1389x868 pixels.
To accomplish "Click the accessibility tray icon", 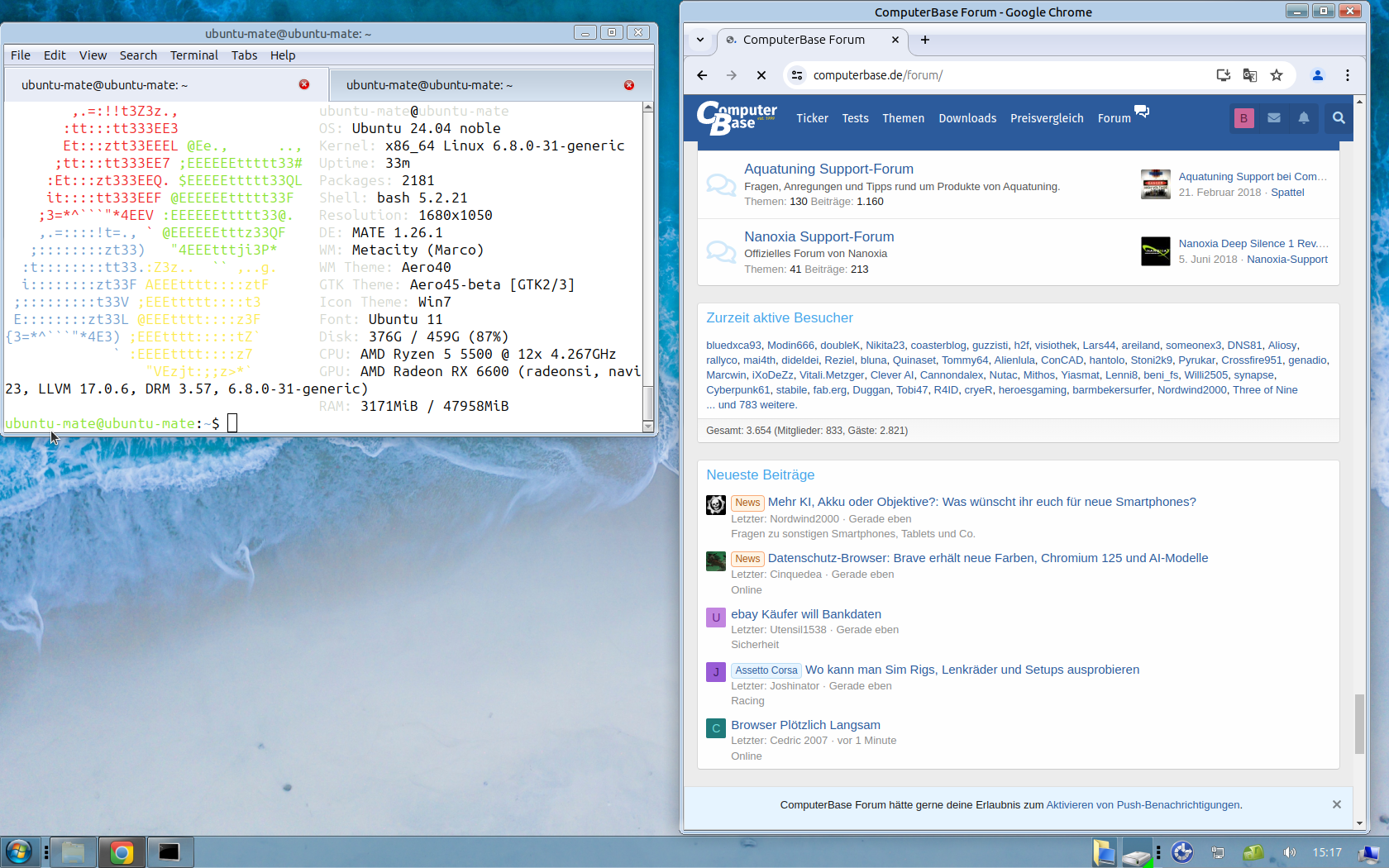I will pyautogui.click(x=1182, y=852).
